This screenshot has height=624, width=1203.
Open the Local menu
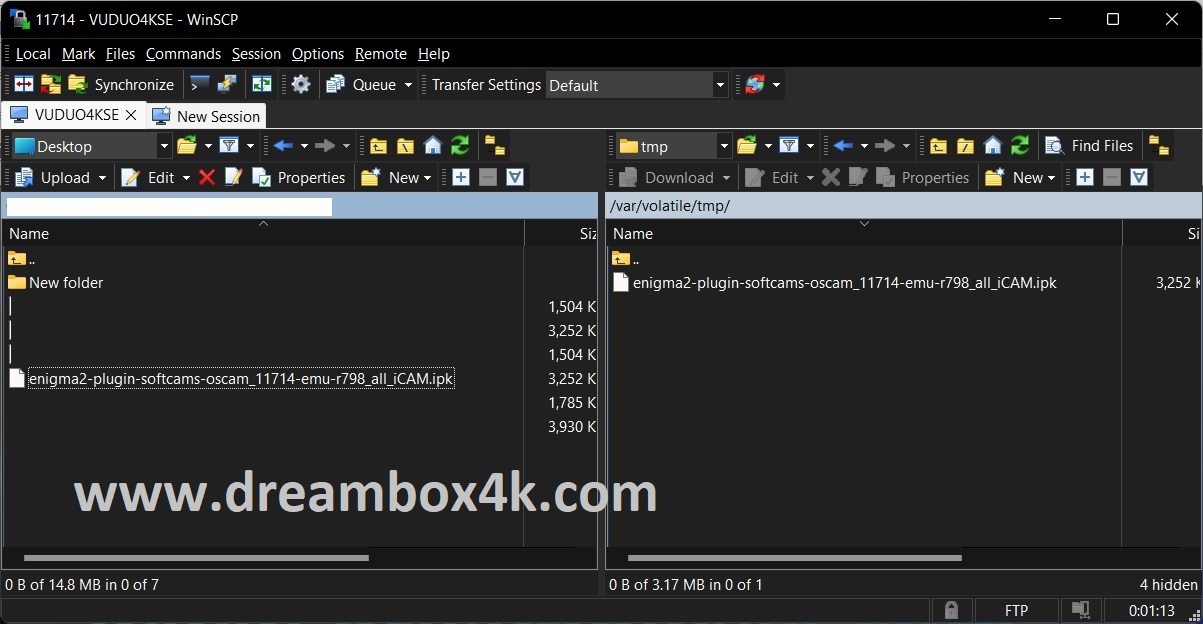[33, 54]
